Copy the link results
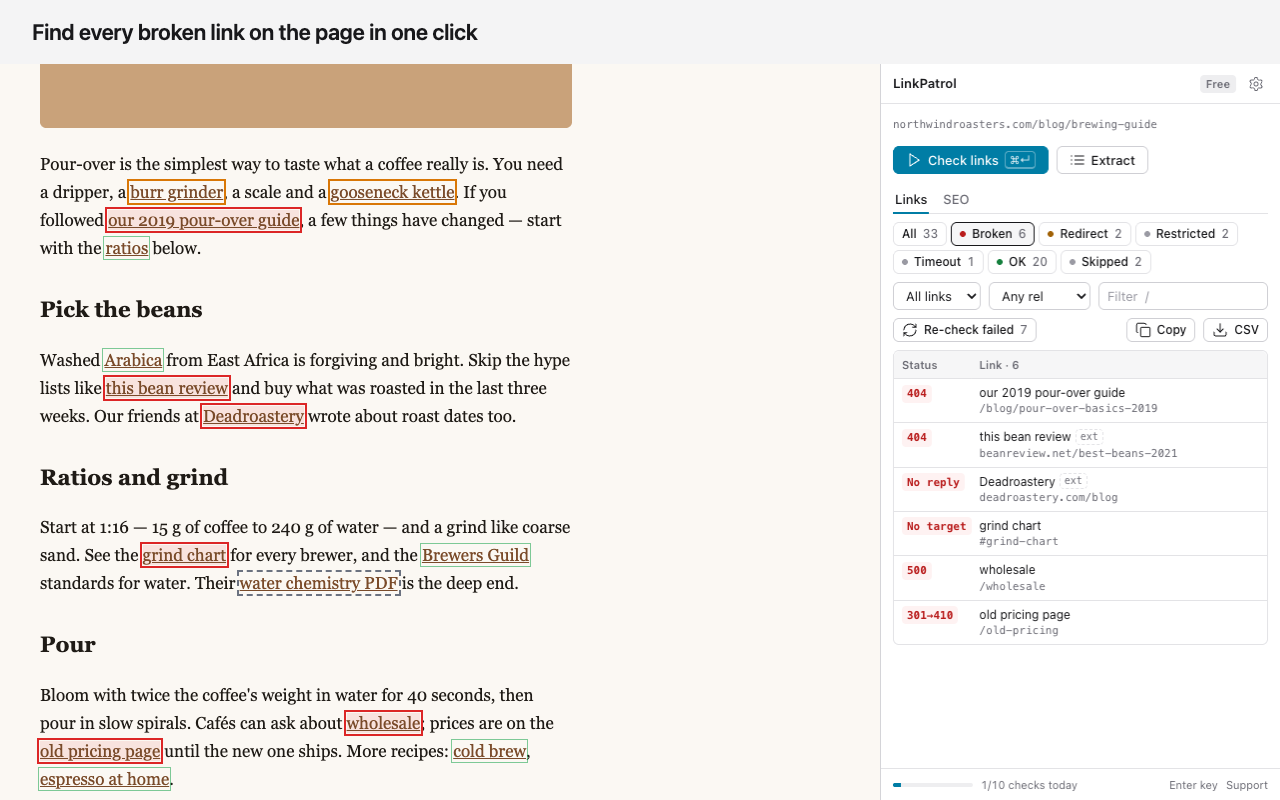Screen dimensions: 1280x800 tap(1160, 330)
